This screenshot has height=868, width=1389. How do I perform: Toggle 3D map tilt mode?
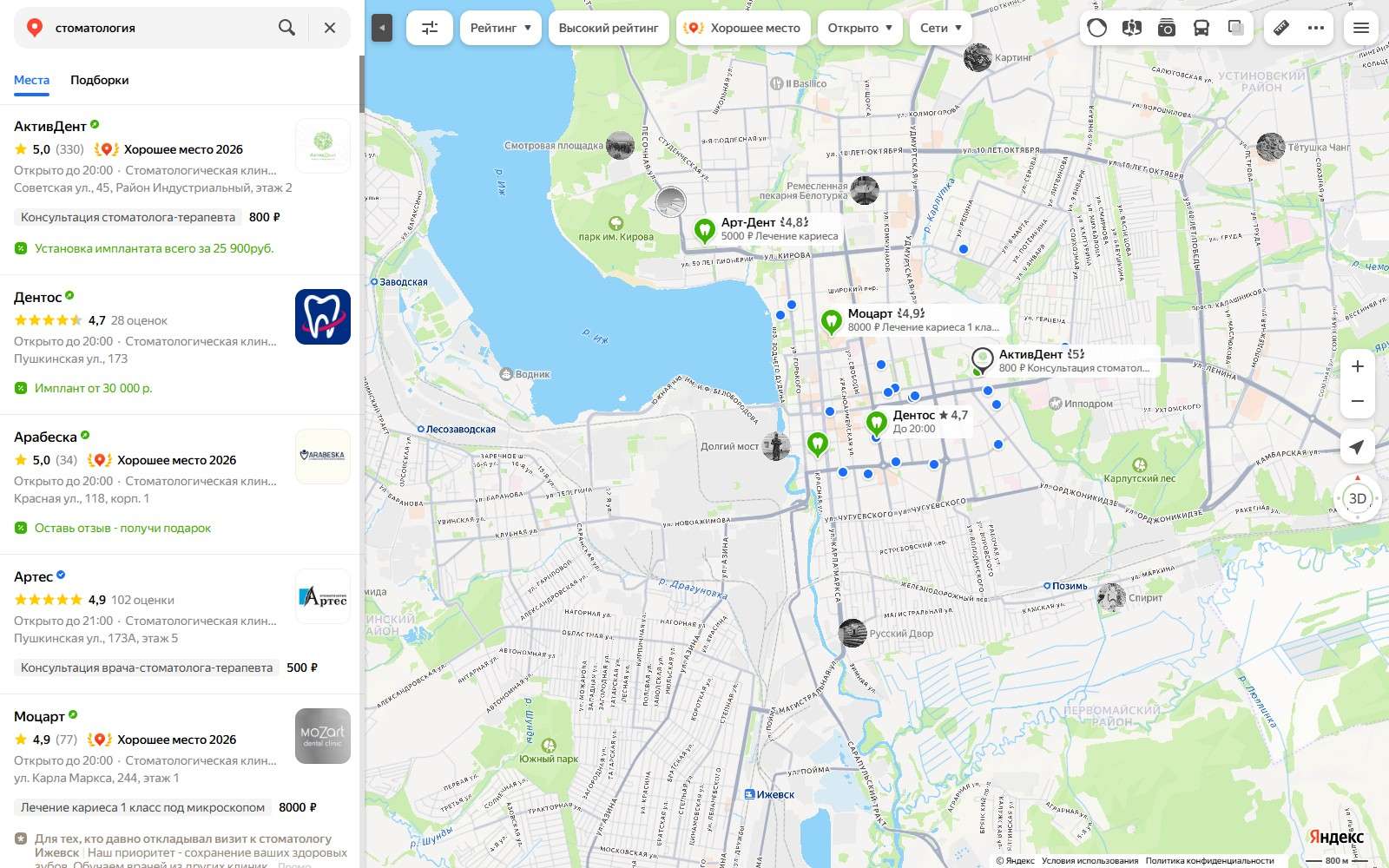(1358, 498)
